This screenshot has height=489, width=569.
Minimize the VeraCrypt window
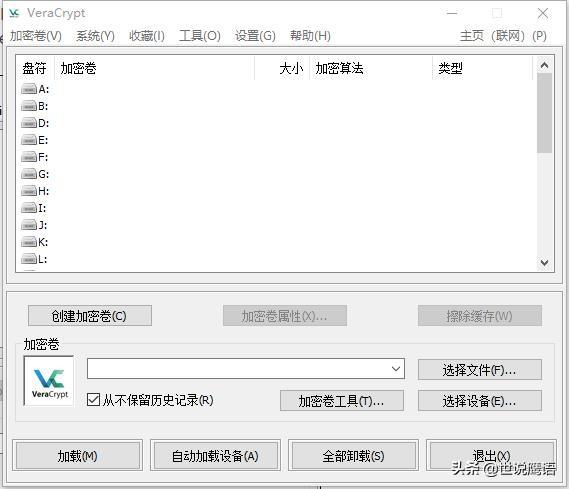click(452, 13)
